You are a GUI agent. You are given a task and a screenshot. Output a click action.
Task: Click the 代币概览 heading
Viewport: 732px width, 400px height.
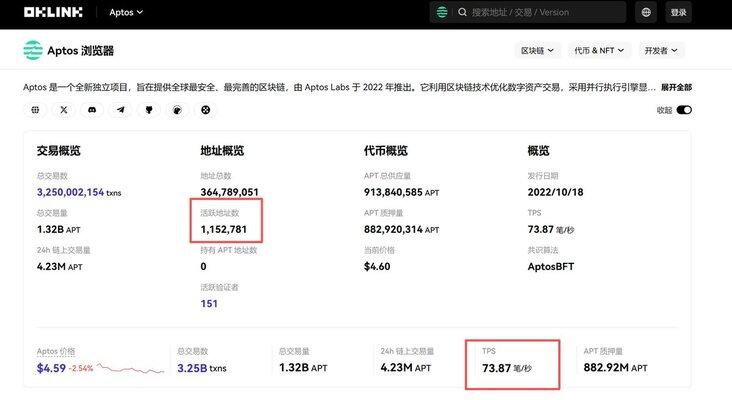[x=386, y=151]
